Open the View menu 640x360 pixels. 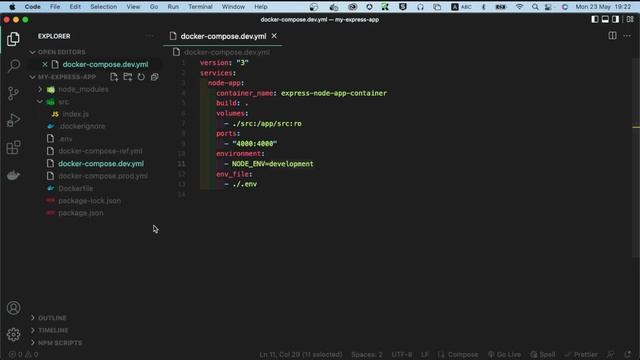(x=133, y=7)
